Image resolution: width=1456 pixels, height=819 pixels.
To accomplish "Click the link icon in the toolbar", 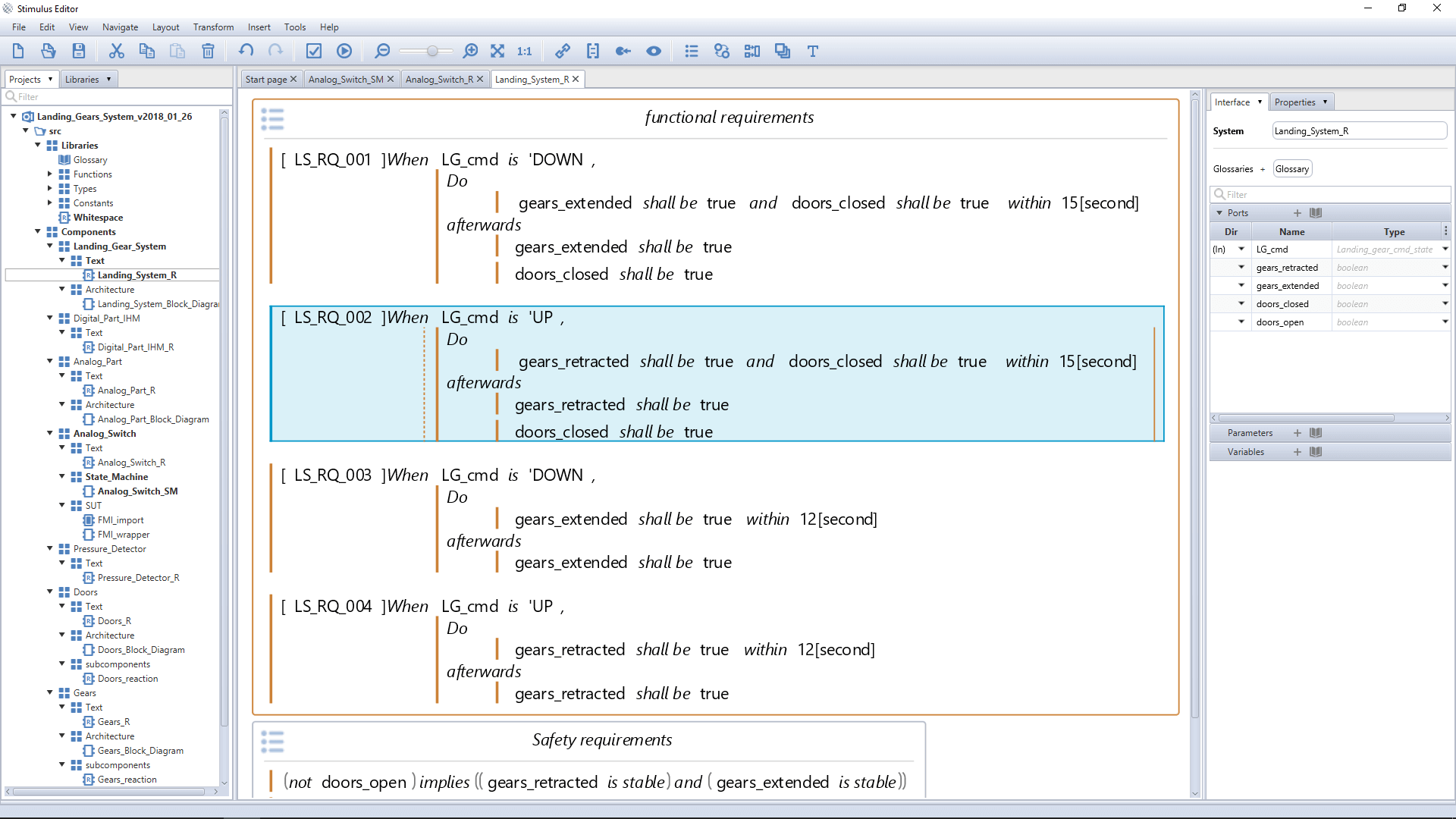I will tap(563, 51).
